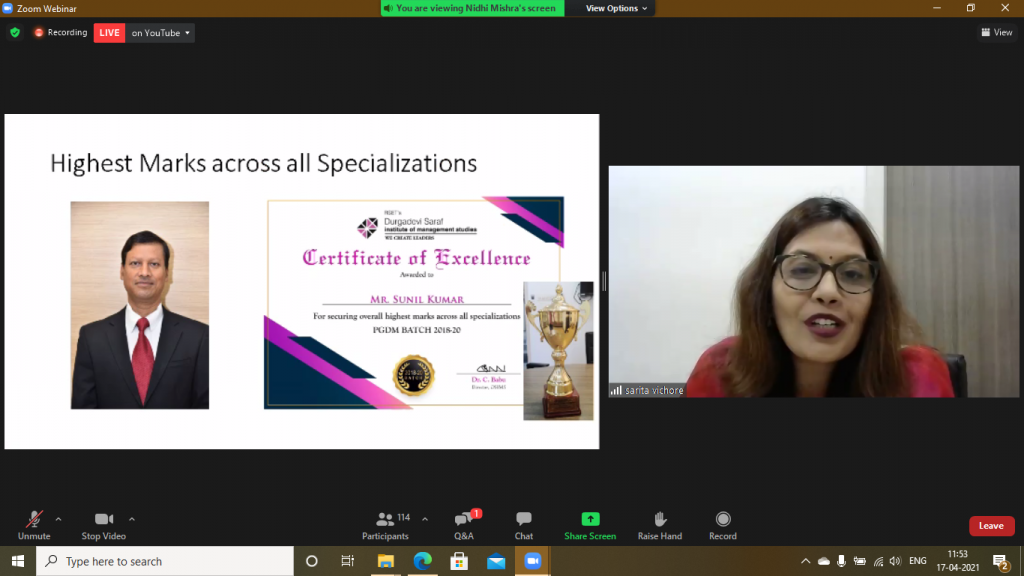Open video options arrow beside Stop Video

(132, 519)
